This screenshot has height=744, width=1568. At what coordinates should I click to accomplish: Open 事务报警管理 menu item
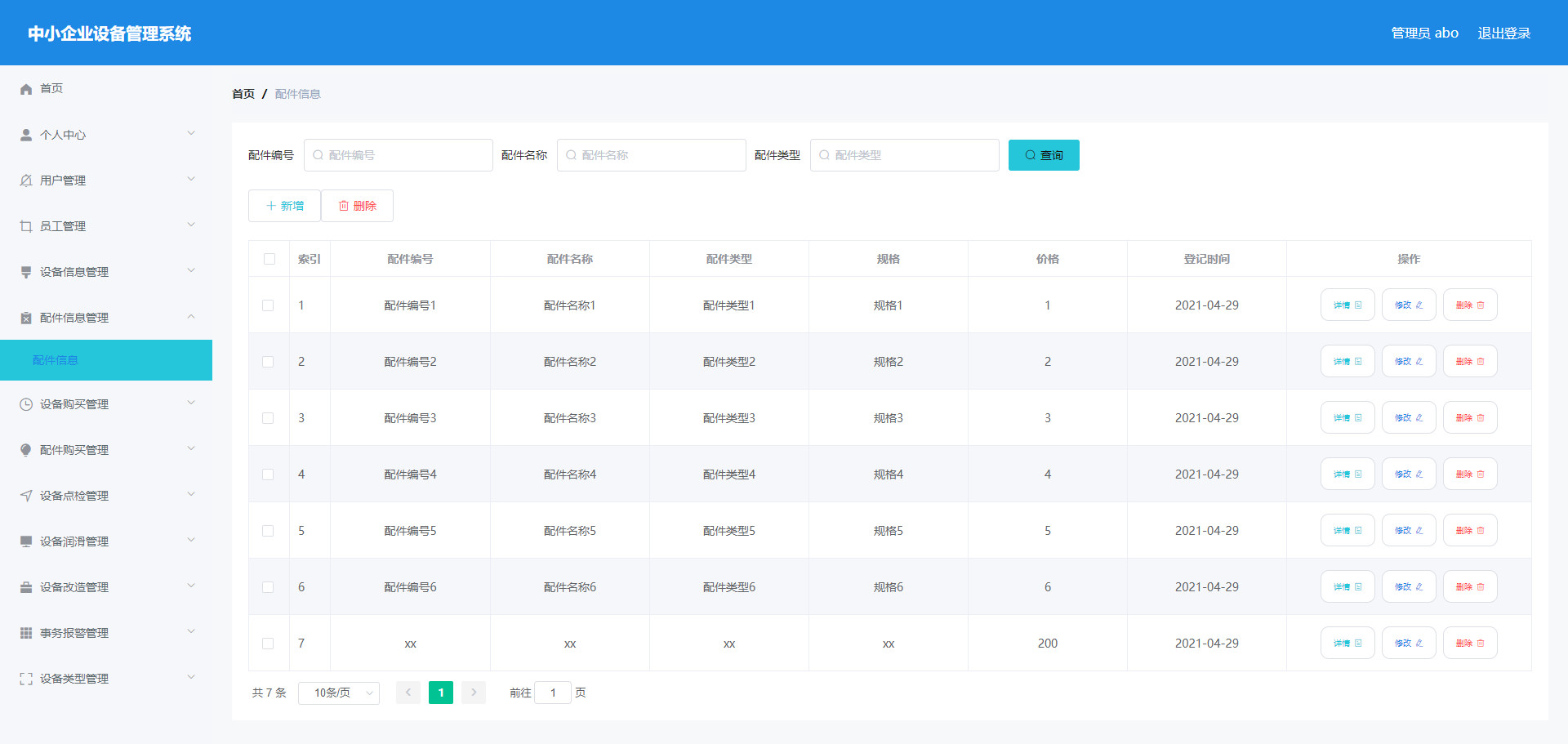coord(106,633)
